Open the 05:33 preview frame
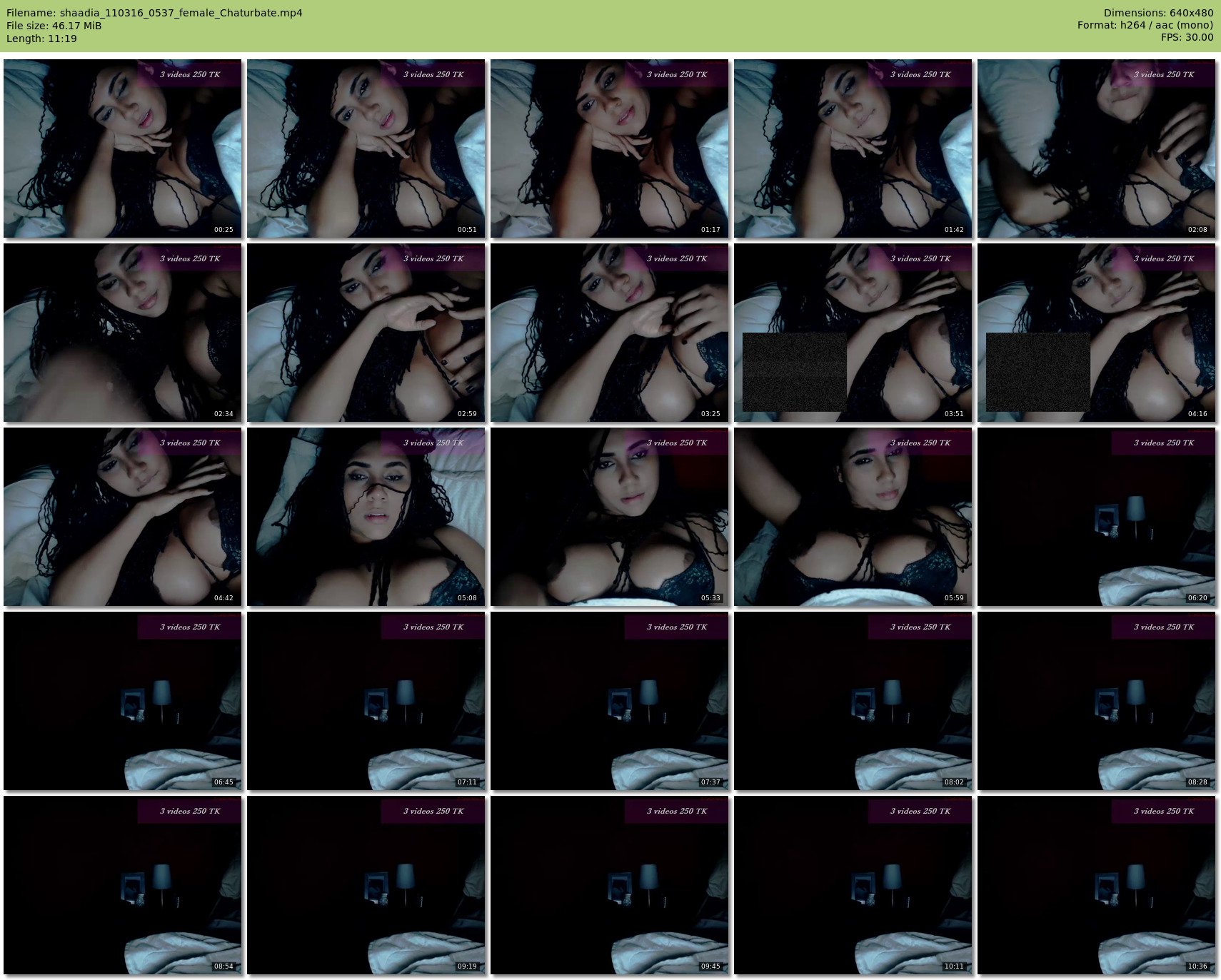Image resolution: width=1221 pixels, height=980 pixels. click(x=610, y=517)
